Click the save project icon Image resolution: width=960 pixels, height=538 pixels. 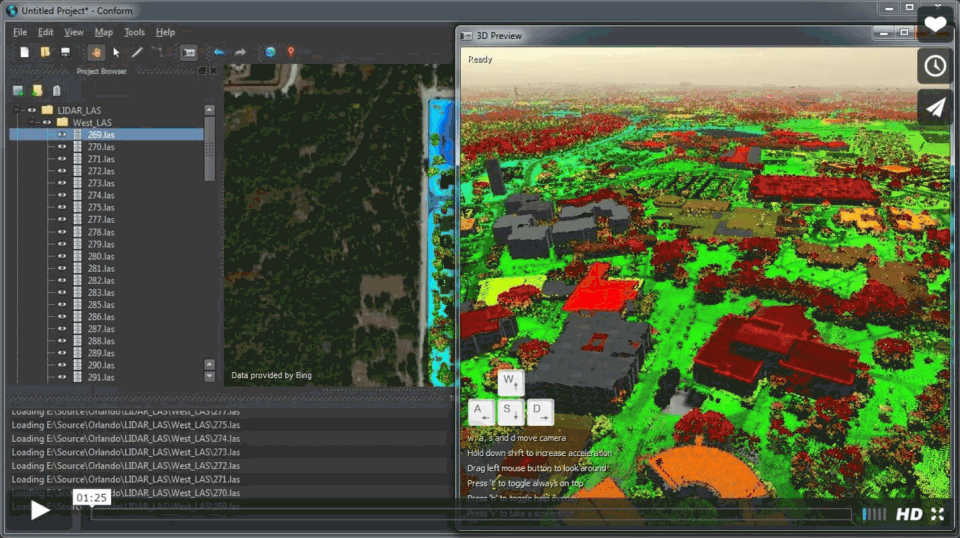pyautogui.click(x=66, y=52)
